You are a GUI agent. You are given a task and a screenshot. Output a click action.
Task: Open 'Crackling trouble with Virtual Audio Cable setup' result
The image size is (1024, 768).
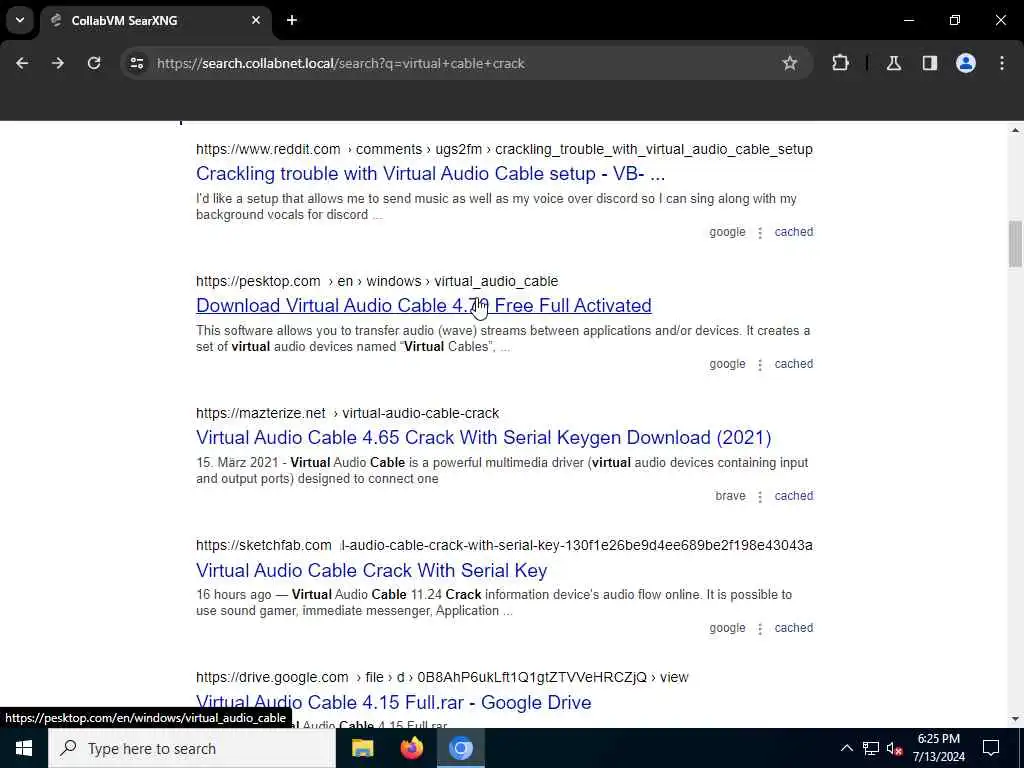click(x=430, y=174)
